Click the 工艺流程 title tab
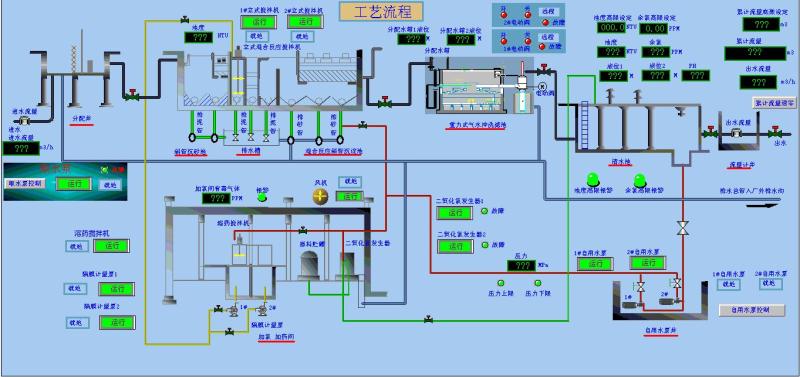The height and width of the screenshot is (377, 800). 382,11
